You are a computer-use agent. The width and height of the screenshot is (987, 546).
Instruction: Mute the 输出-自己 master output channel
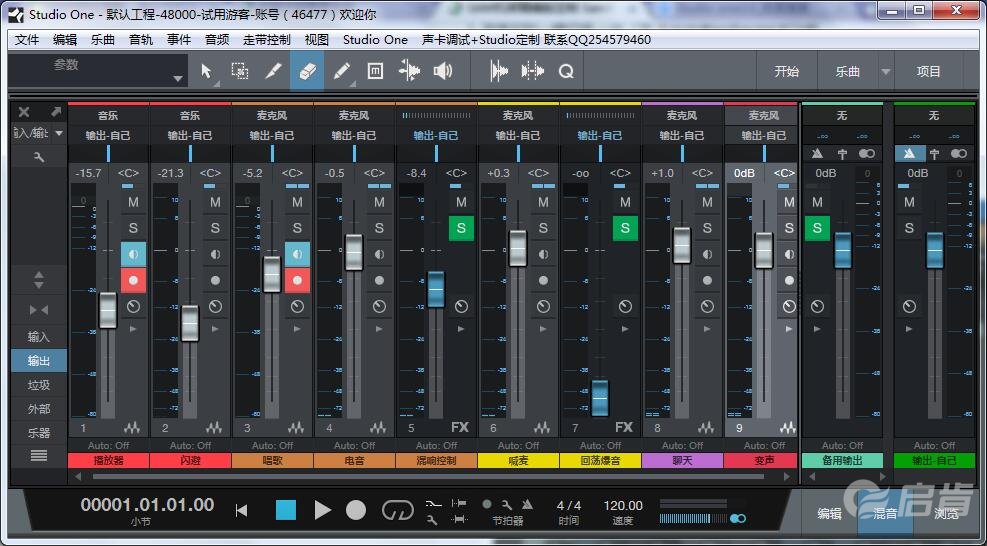click(x=909, y=202)
